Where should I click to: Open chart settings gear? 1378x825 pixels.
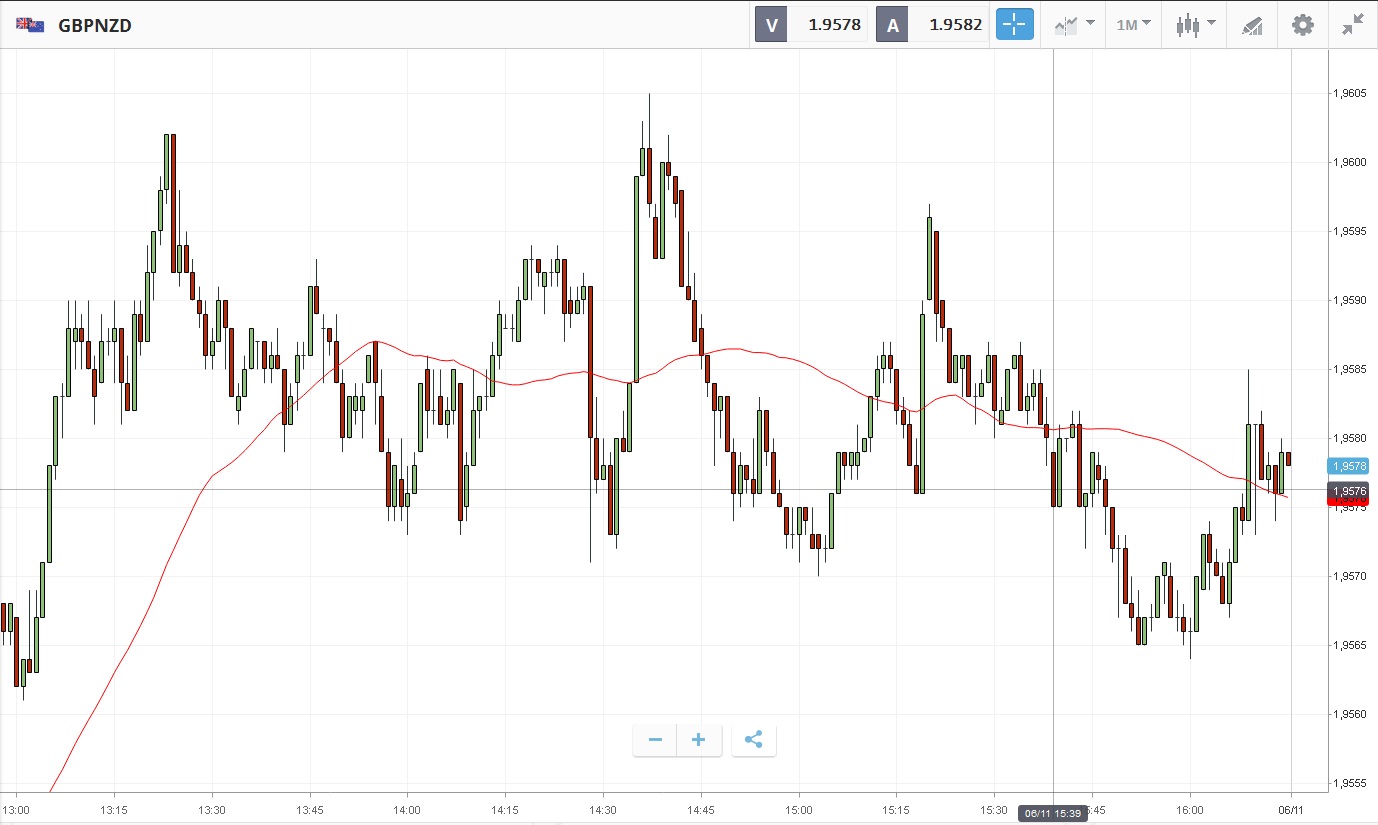pyautogui.click(x=1302, y=25)
